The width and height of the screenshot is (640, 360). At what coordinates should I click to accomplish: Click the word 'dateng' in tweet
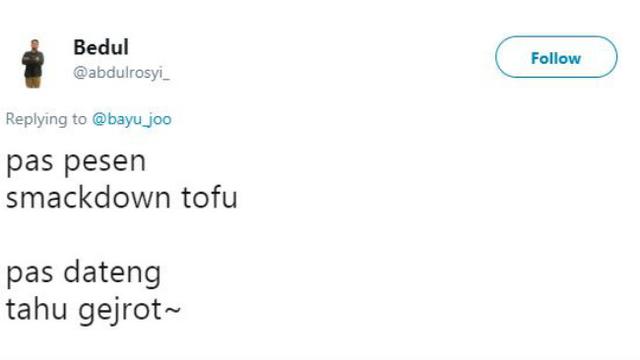[112, 273]
